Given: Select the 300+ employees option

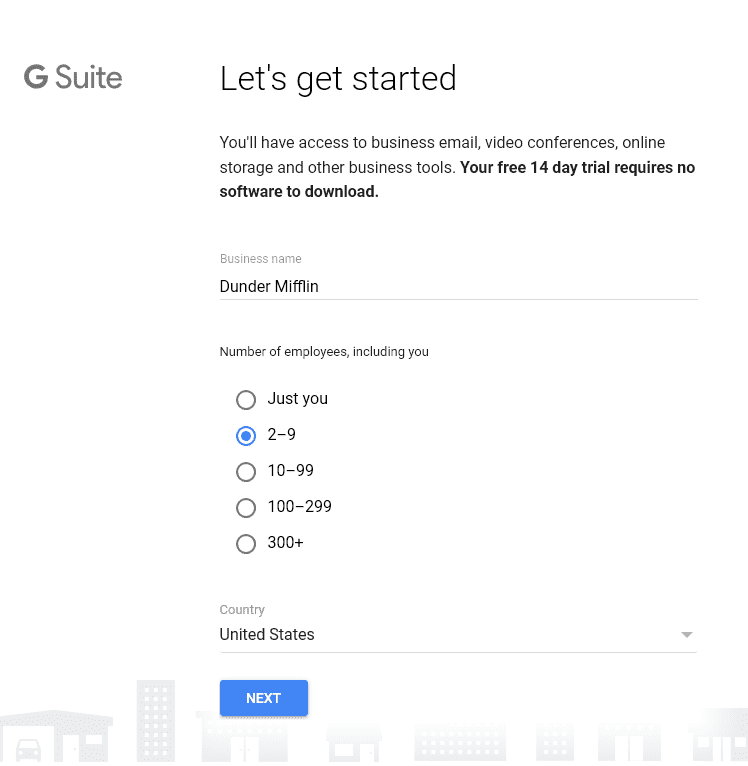Looking at the screenshot, I should tap(246, 544).
